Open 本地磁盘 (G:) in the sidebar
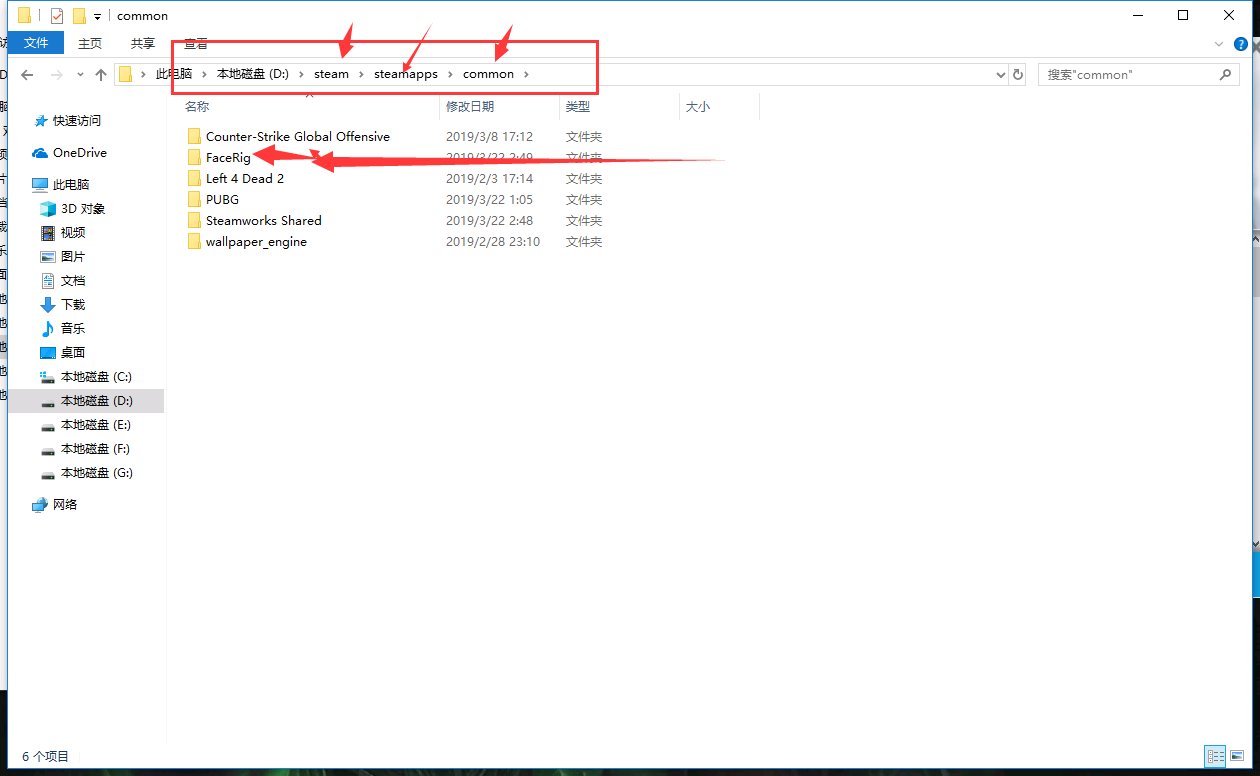Image resolution: width=1260 pixels, height=776 pixels. pyautogui.click(x=97, y=472)
